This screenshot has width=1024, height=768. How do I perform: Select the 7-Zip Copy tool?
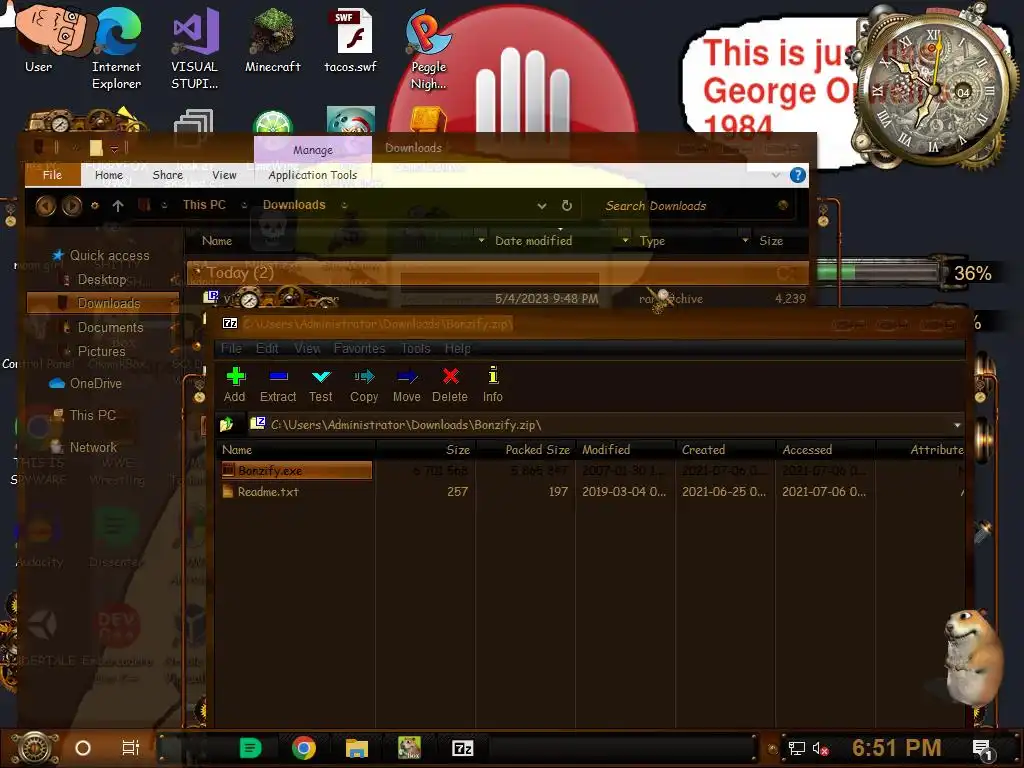click(364, 385)
